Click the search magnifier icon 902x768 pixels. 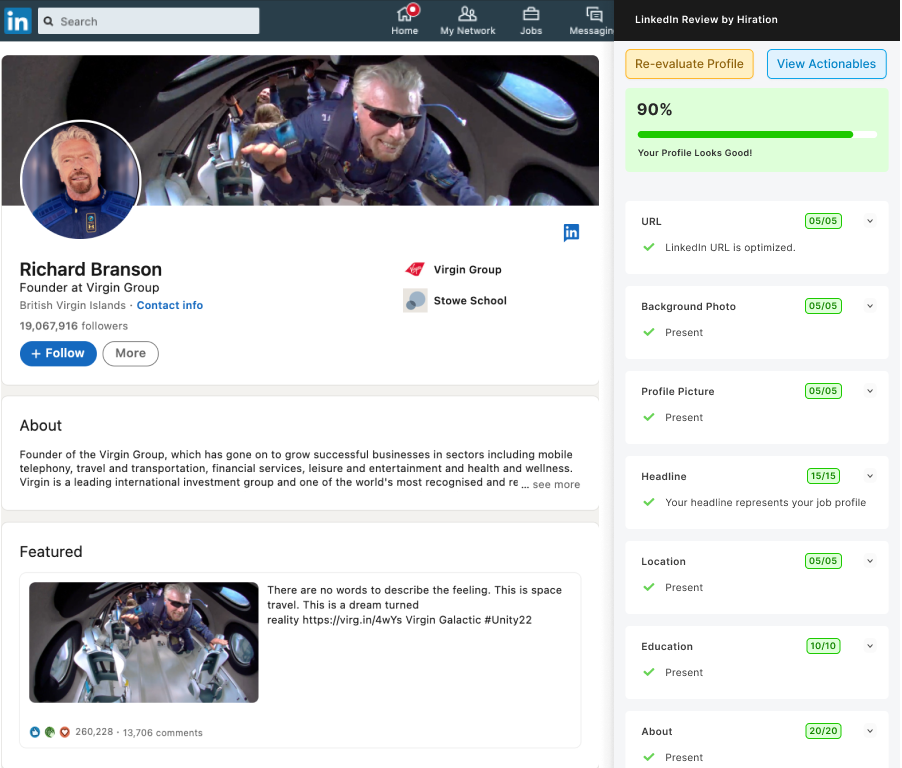click(49, 21)
